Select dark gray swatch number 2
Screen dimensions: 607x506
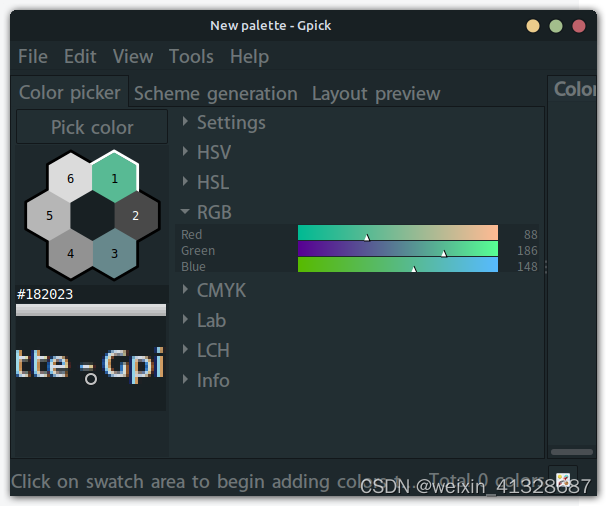point(136,215)
